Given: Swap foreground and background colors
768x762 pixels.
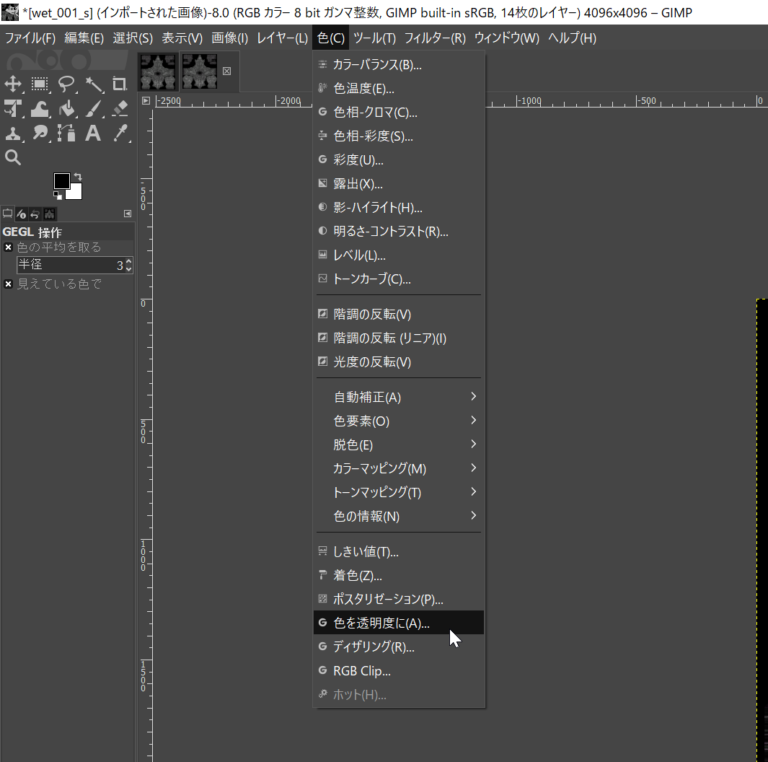Looking at the screenshot, I should point(77,177).
